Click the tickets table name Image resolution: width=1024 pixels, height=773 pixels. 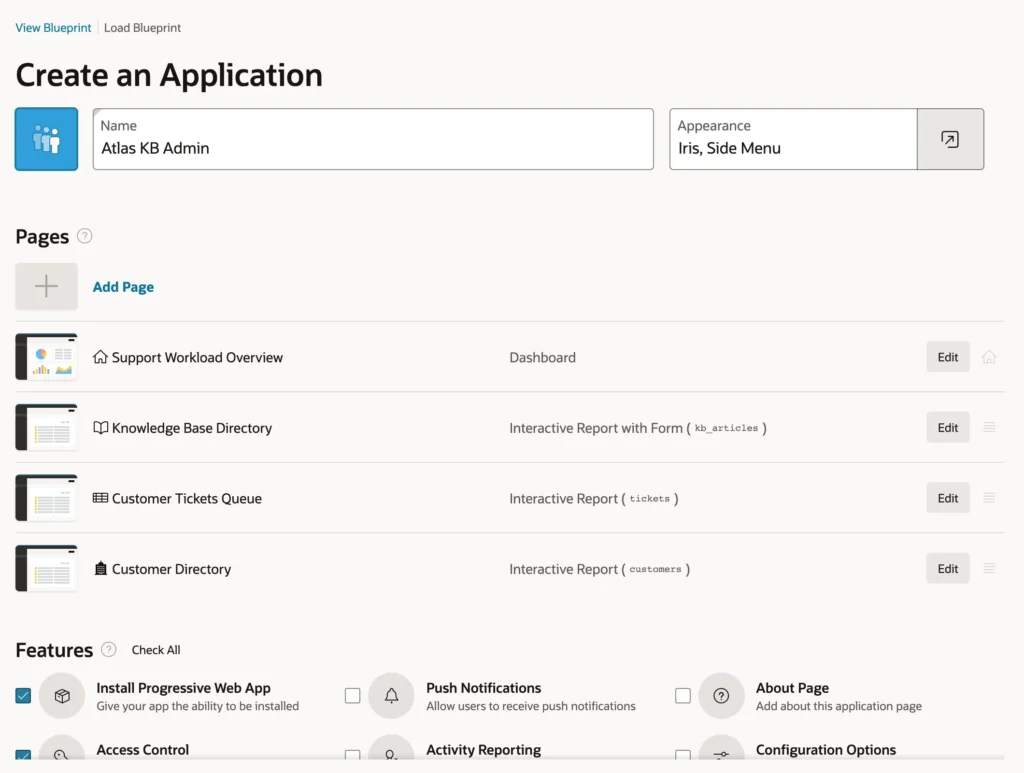[x=650, y=498]
